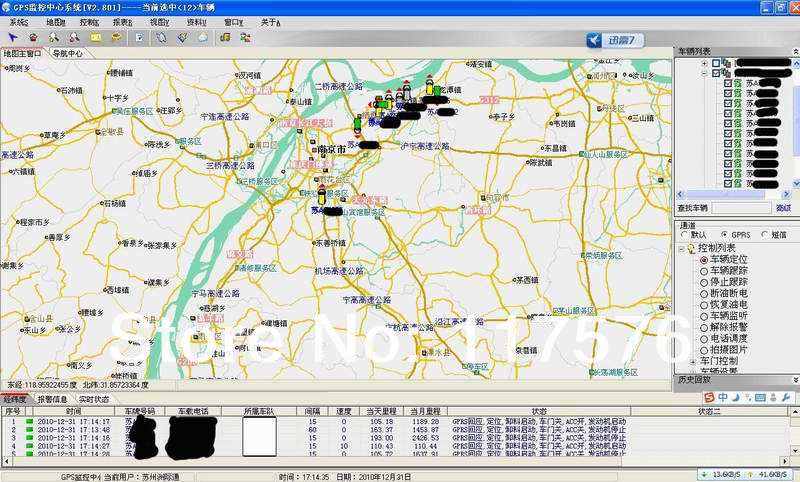
Task: Open the 资料 menu
Action: 196,22
